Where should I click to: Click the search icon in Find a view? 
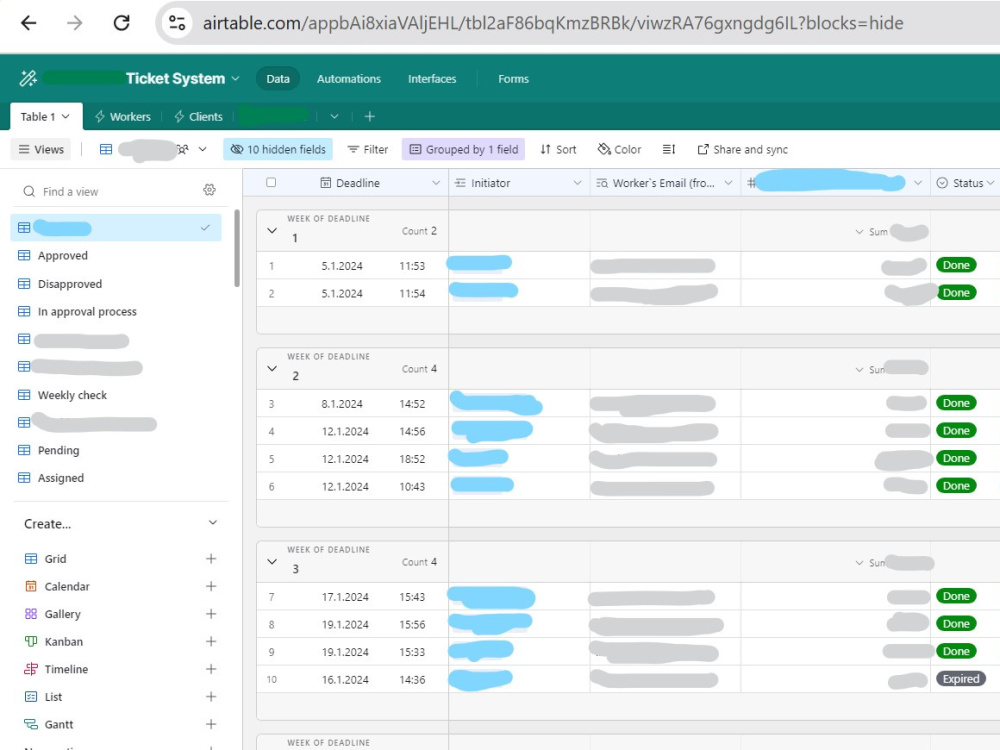click(29, 191)
